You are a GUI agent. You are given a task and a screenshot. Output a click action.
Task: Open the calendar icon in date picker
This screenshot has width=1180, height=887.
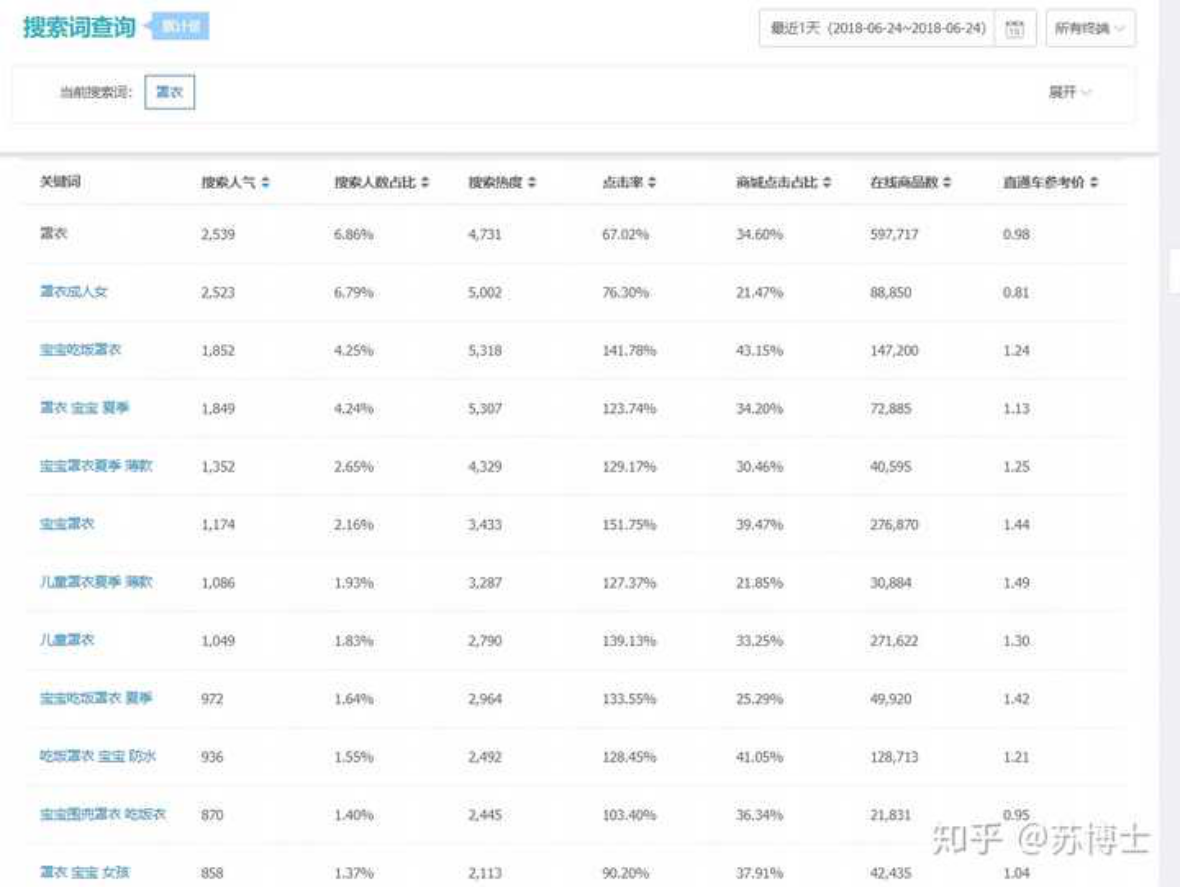pos(1014,29)
